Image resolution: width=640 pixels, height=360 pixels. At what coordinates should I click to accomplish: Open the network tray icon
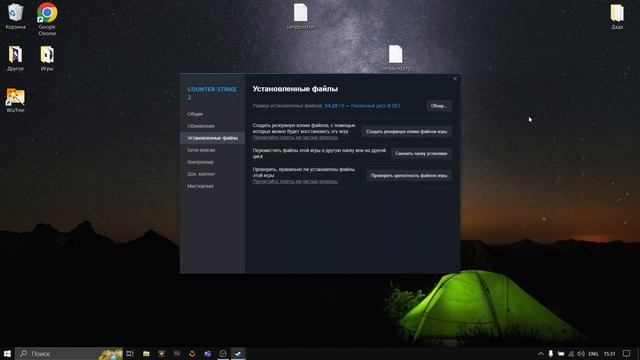pyautogui.click(x=571, y=353)
